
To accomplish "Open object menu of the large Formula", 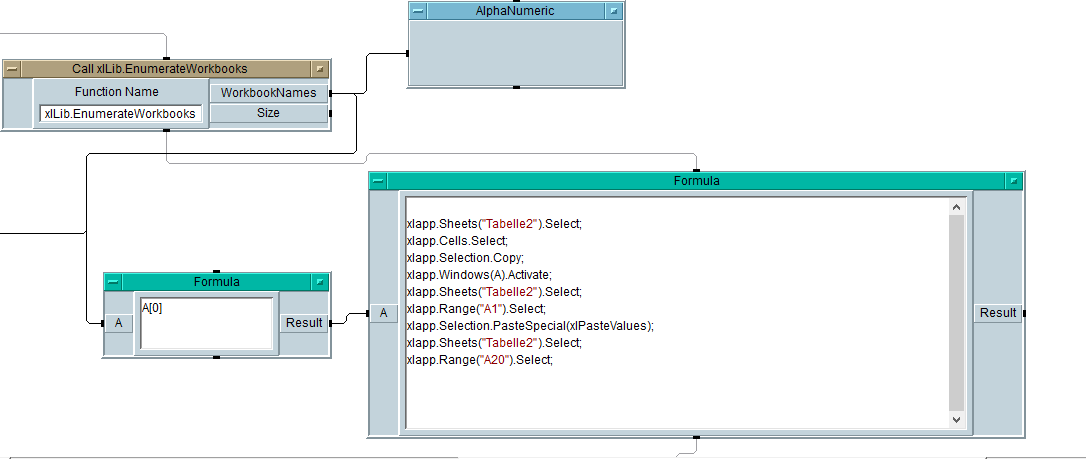I will (378, 181).
